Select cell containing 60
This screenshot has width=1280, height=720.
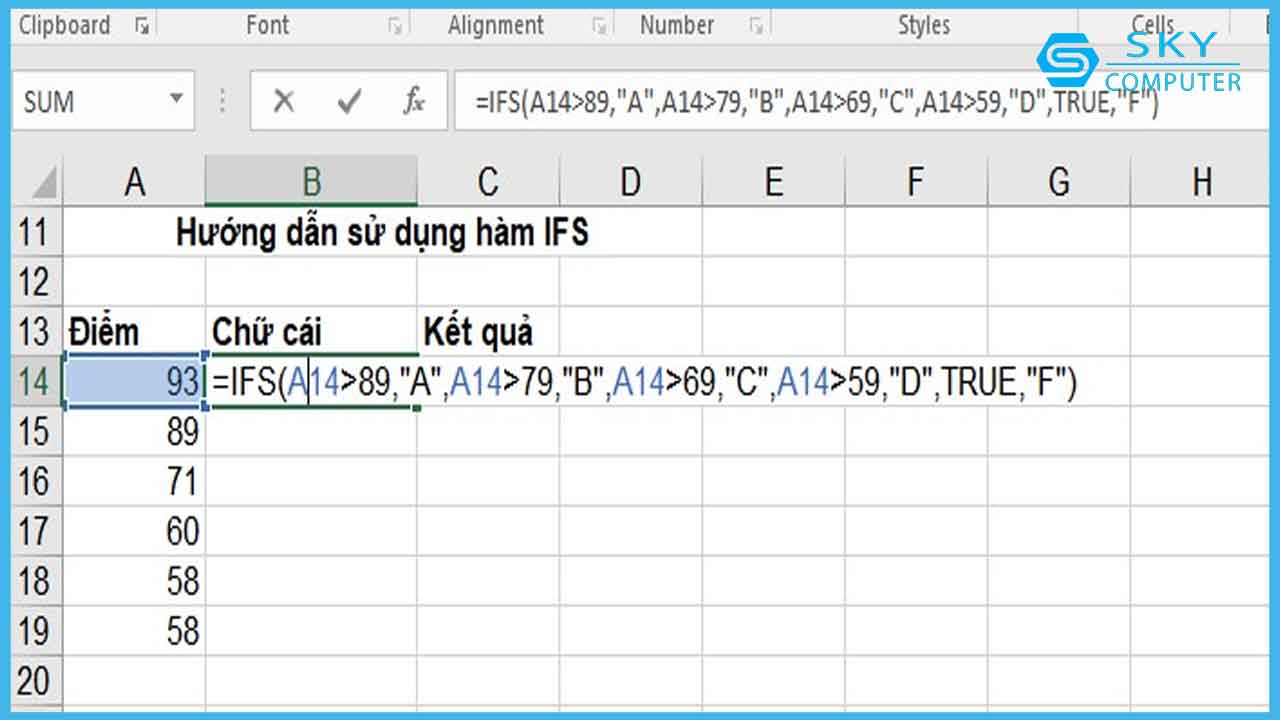(134, 532)
